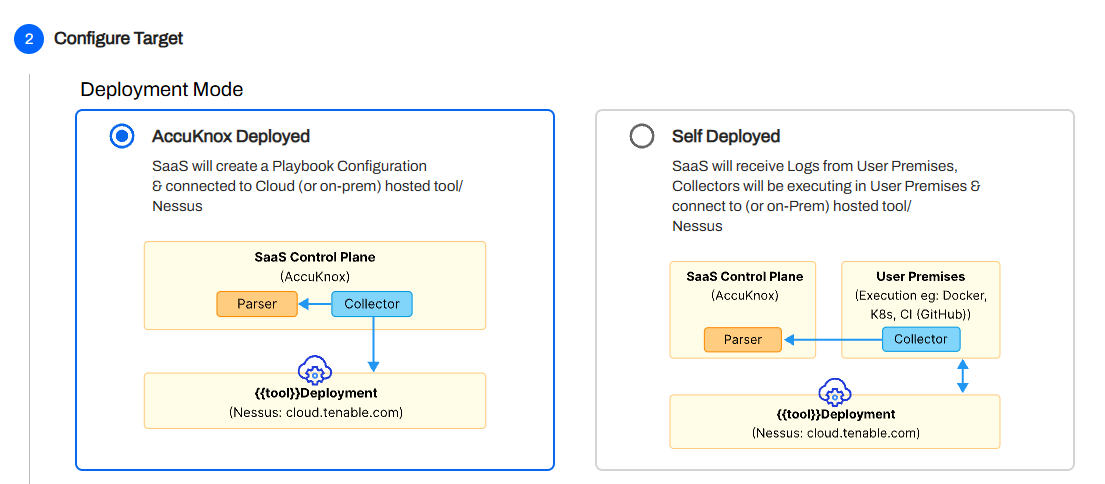Click the AccuKnox Deployed card title
This screenshot has height=484, width=1105.
pyautogui.click(x=231, y=136)
